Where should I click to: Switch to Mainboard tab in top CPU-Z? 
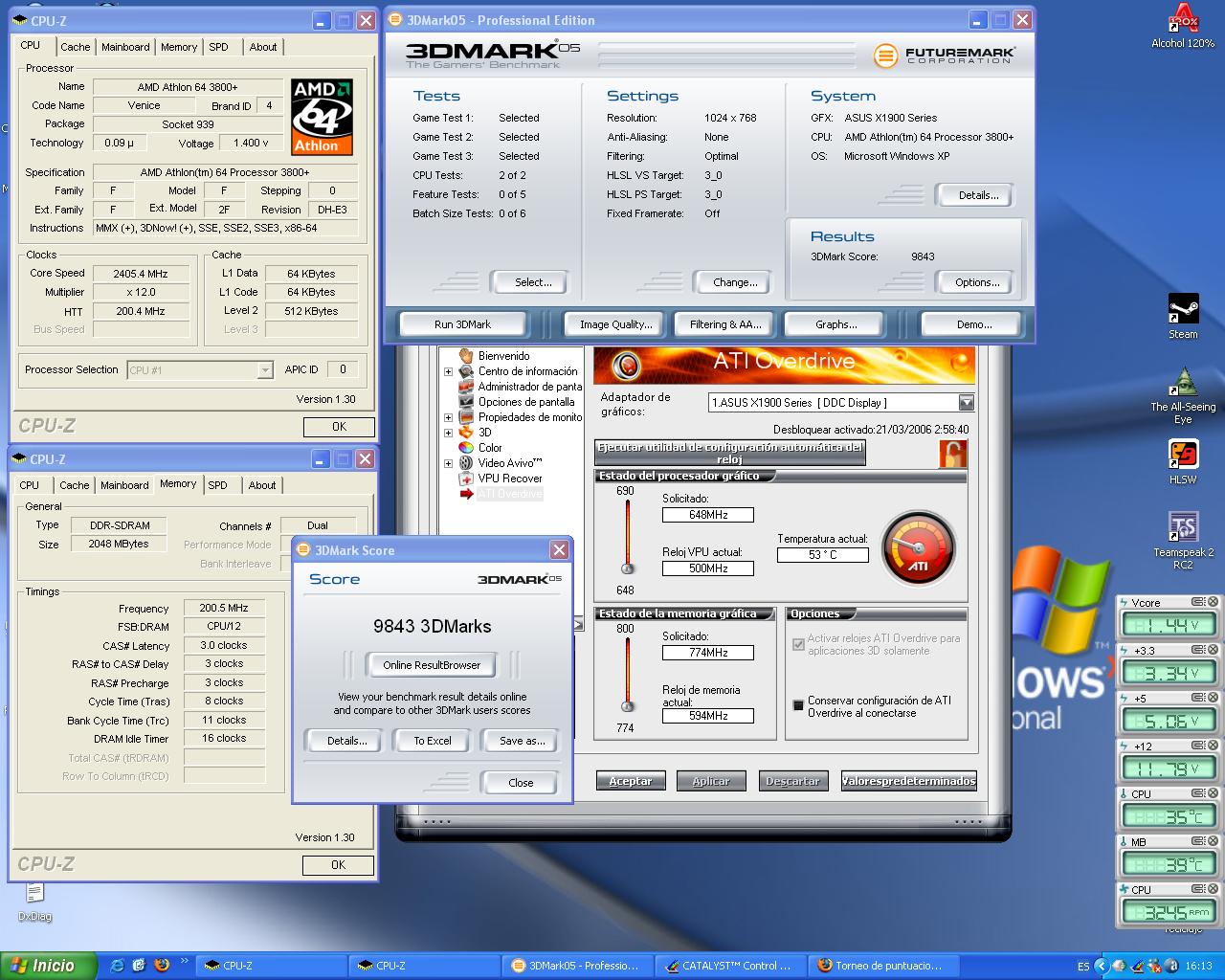(125, 47)
